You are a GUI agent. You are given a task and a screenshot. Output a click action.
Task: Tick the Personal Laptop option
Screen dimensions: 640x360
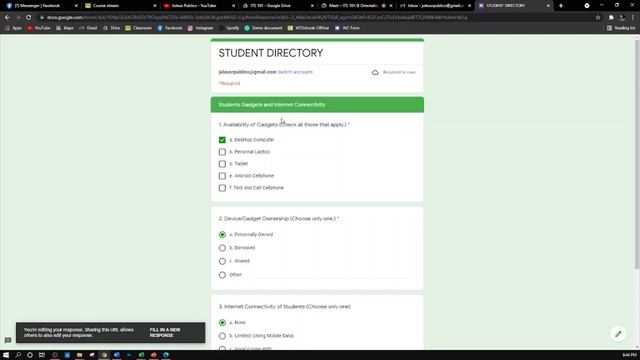point(222,152)
